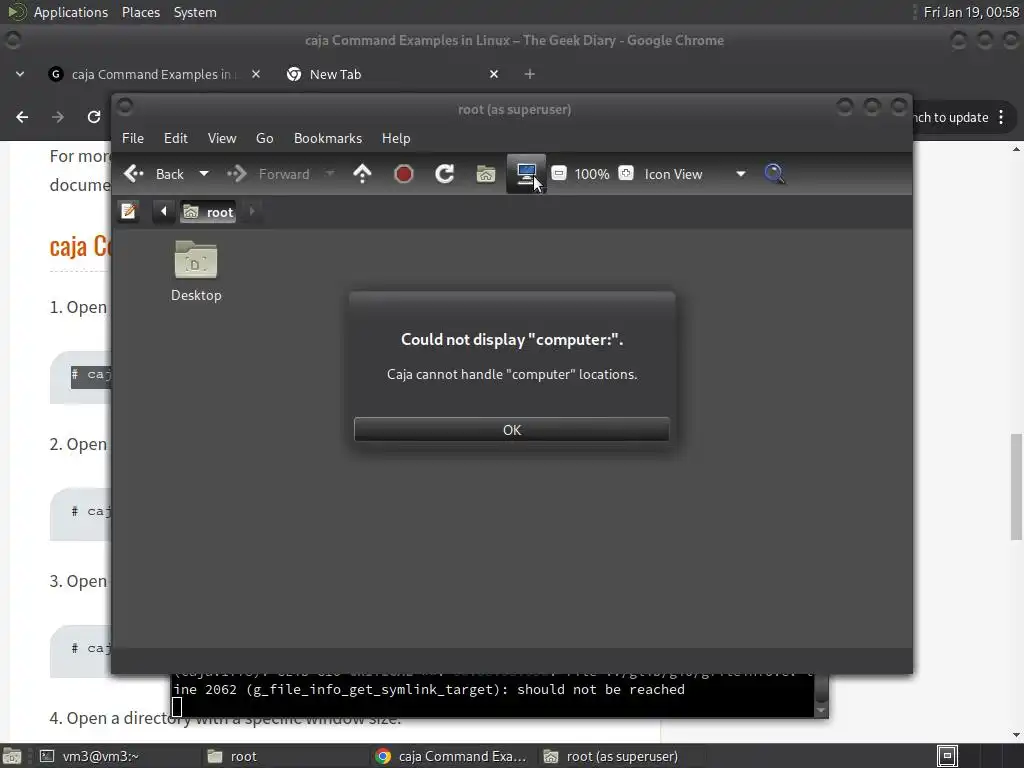This screenshot has height=768, width=1024.
Task: Click the Search magnifier icon in Caja
Action: click(774, 174)
